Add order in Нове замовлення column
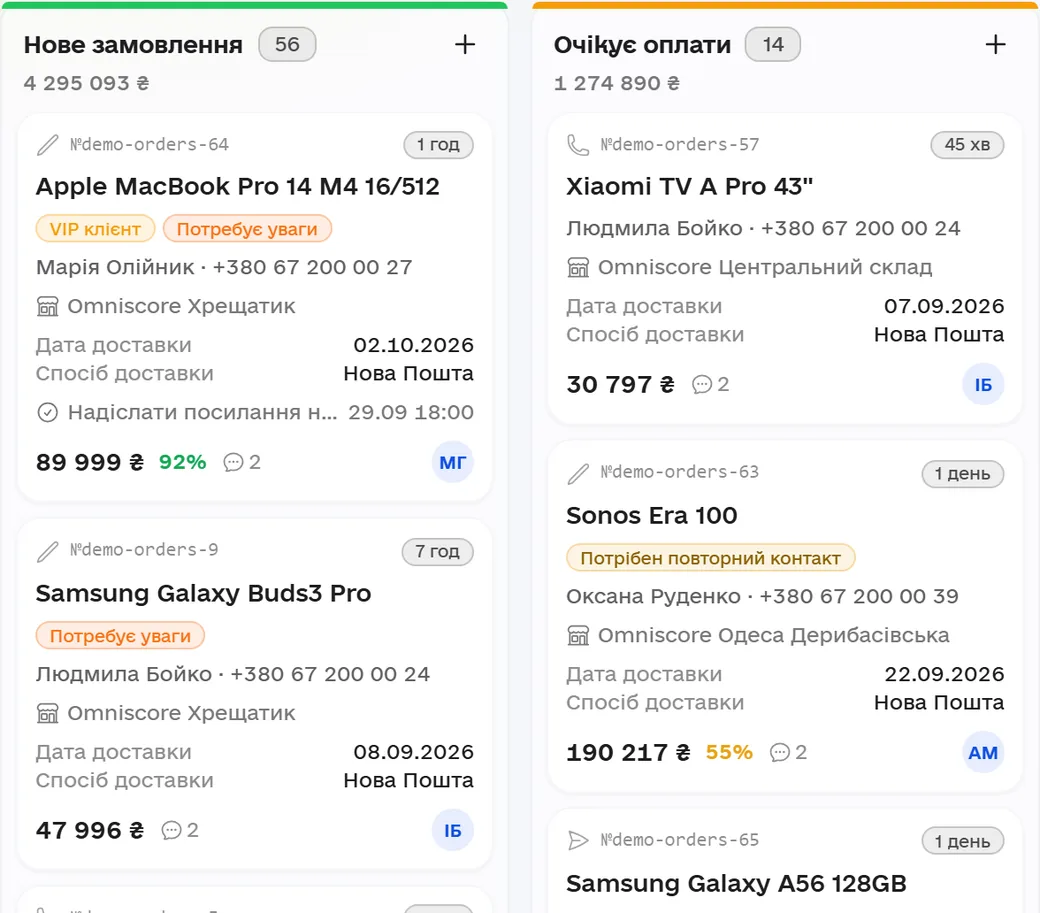 [x=465, y=44]
